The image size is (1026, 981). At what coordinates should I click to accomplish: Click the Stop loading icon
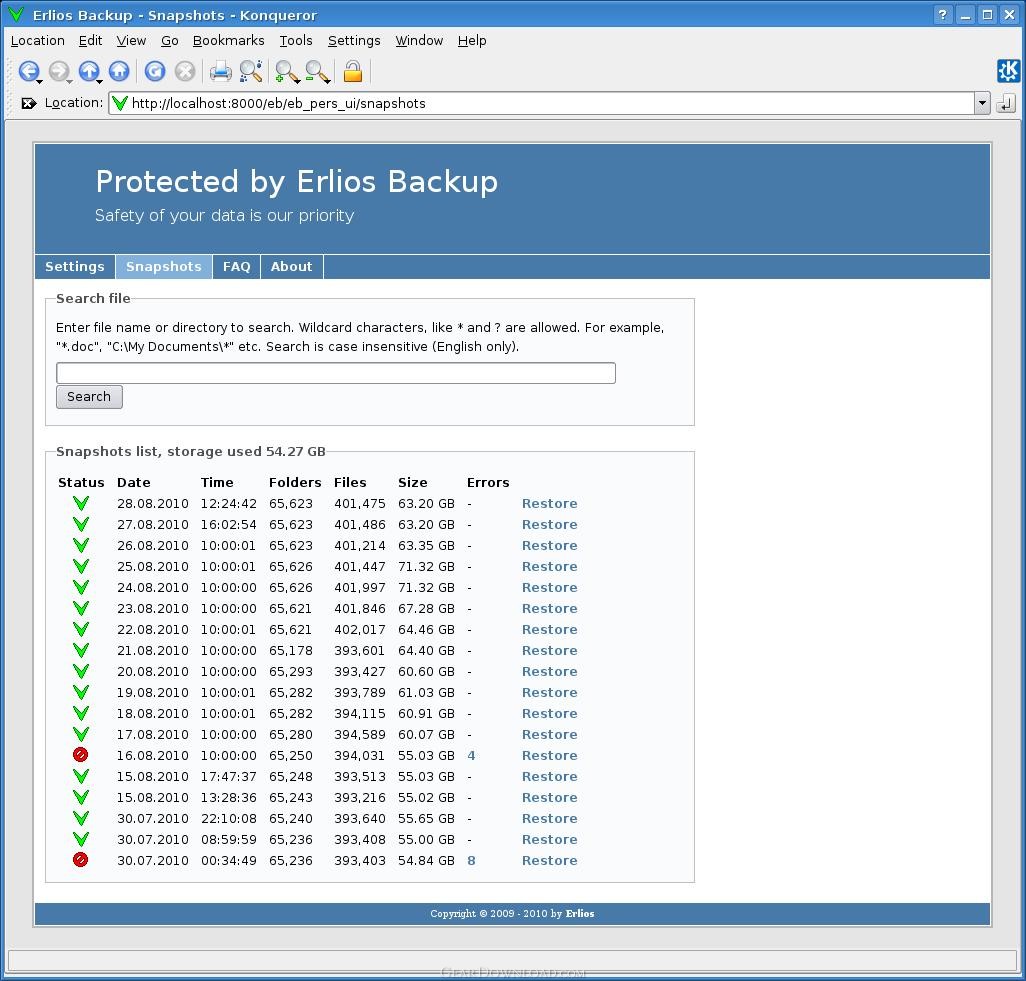pos(185,71)
